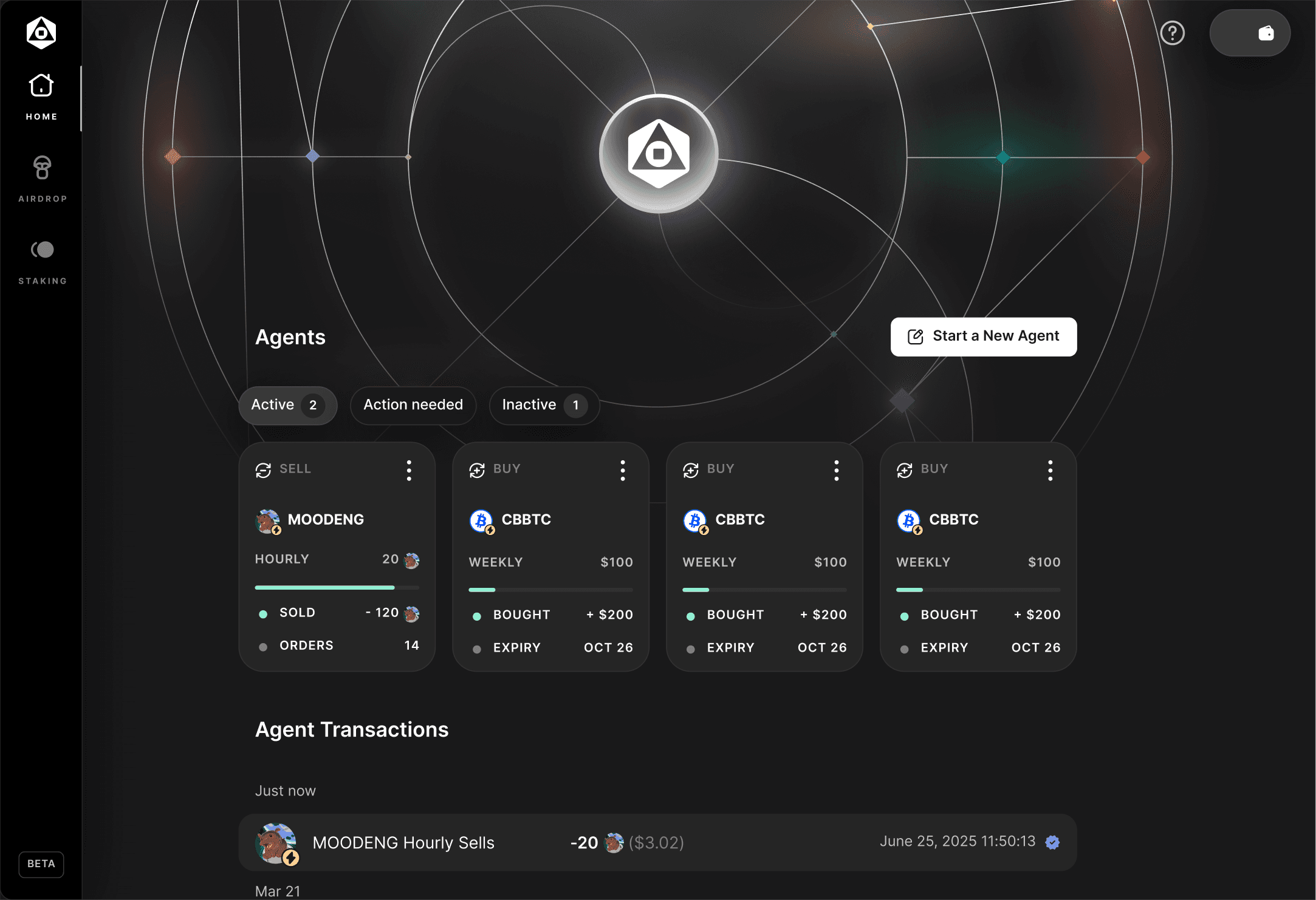Click Start a New Agent button
The height and width of the screenshot is (900, 1316).
984,336
